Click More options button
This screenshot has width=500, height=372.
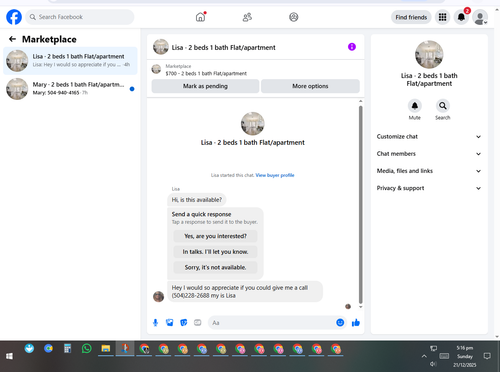point(310,86)
